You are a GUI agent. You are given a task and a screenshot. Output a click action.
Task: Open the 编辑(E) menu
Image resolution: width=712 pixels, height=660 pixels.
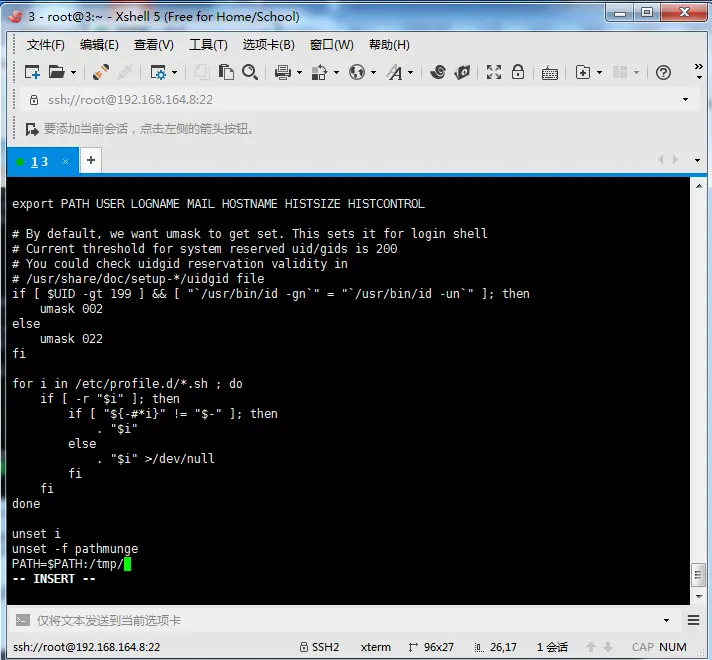99,45
